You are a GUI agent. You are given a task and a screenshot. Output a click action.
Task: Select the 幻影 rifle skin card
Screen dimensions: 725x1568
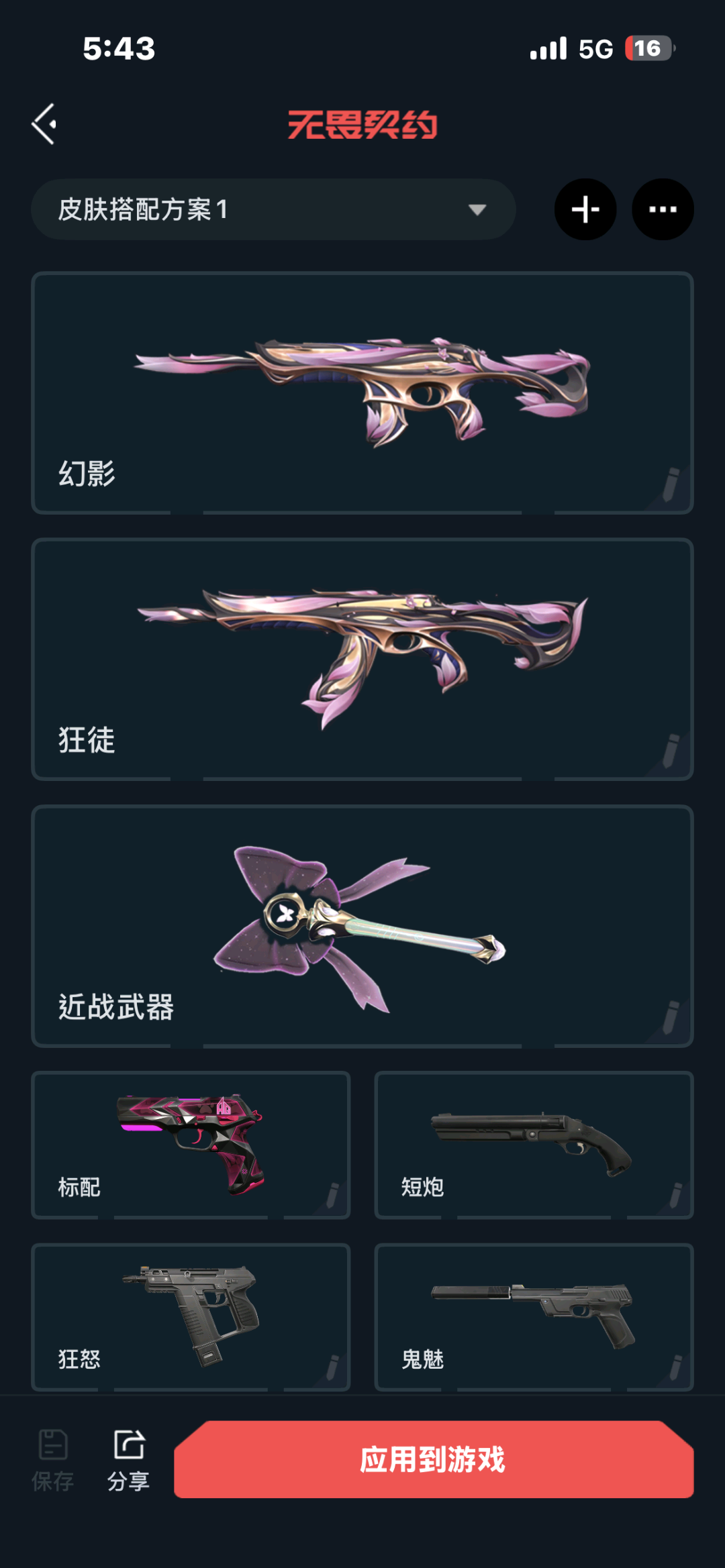tap(362, 393)
